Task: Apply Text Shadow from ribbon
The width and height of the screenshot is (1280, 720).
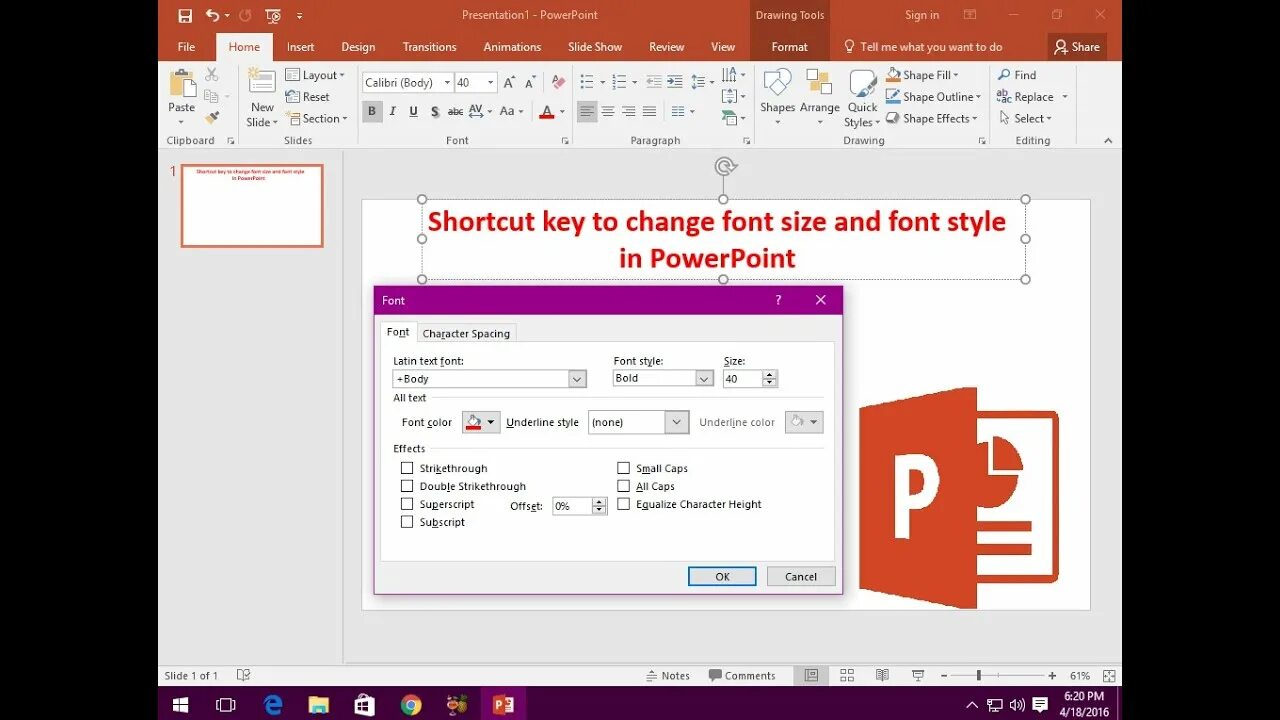Action: 434,112
